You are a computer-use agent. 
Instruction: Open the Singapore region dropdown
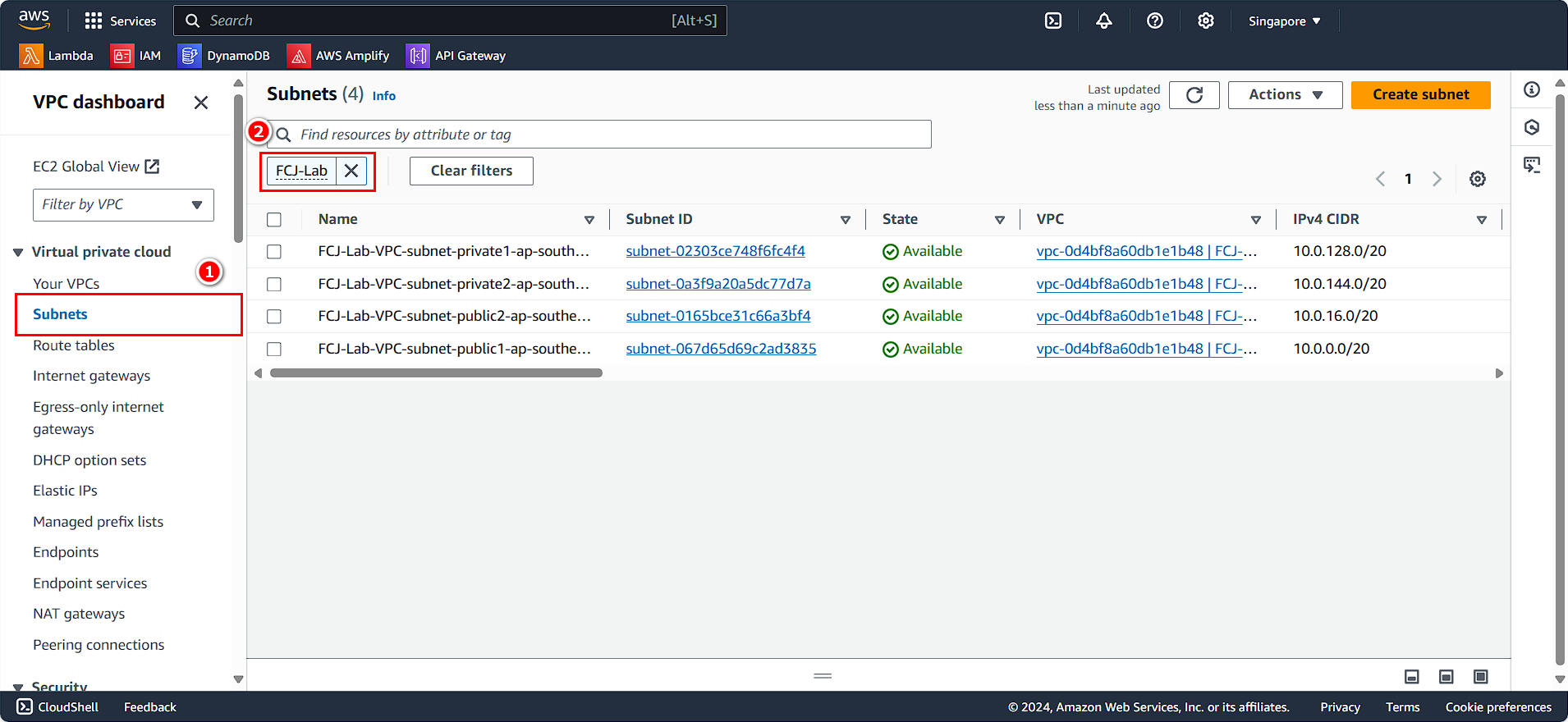click(x=1285, y=21)
